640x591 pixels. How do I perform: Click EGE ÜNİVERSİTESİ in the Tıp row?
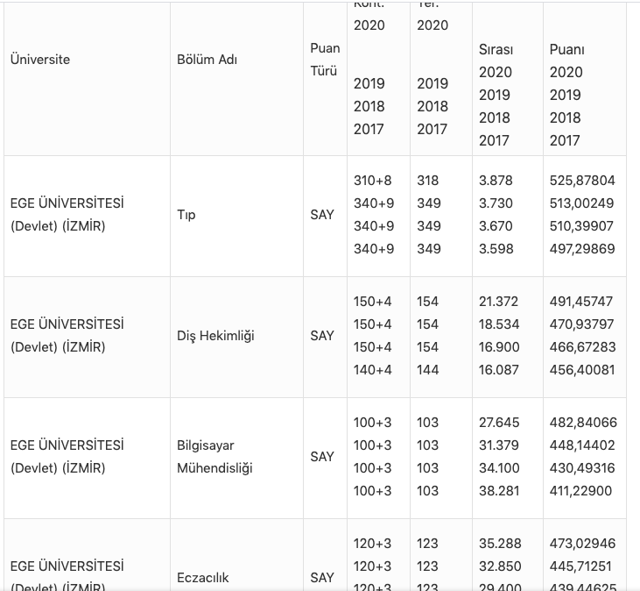coord(67,203)
